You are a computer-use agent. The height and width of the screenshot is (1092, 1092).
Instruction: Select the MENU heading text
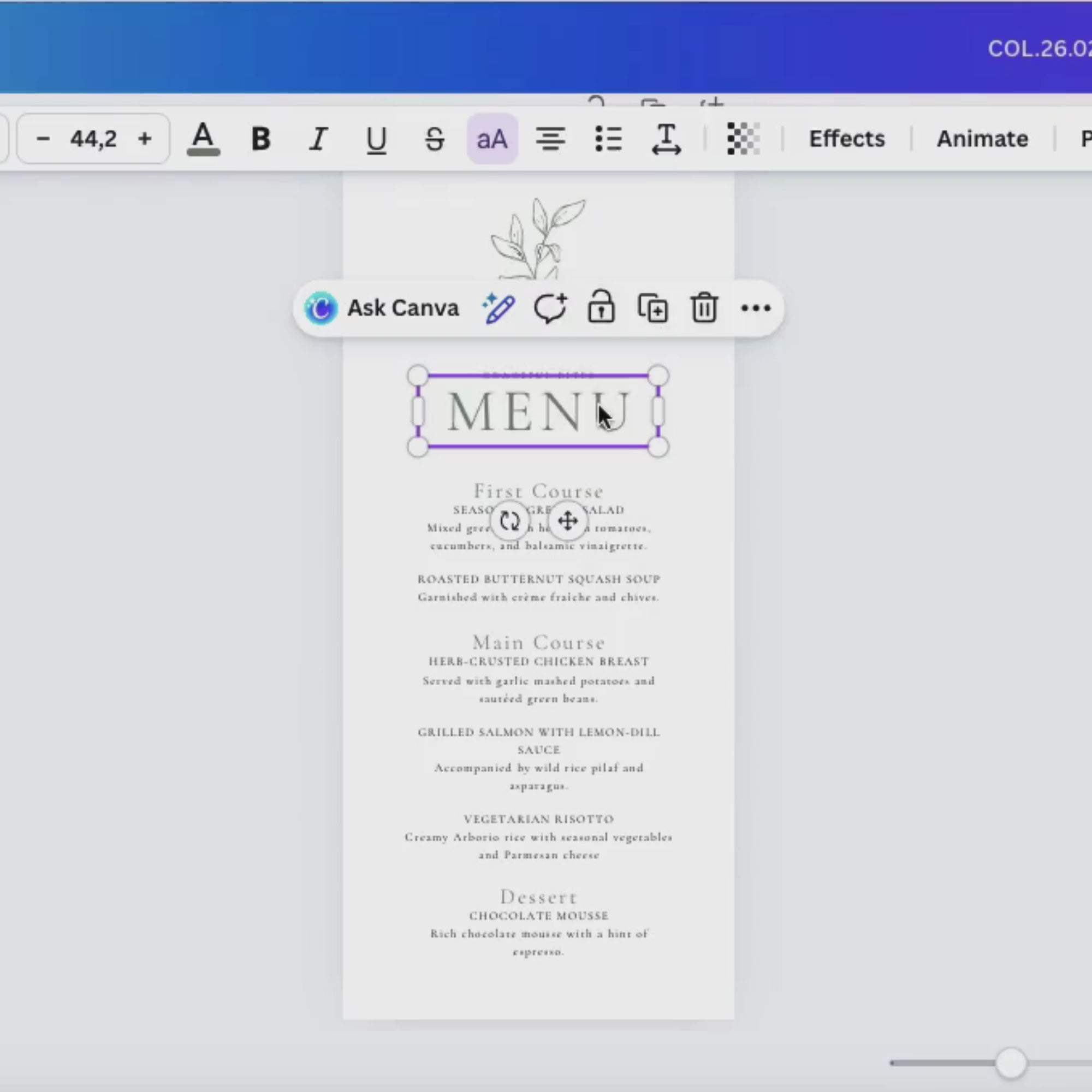pos(538,412)
